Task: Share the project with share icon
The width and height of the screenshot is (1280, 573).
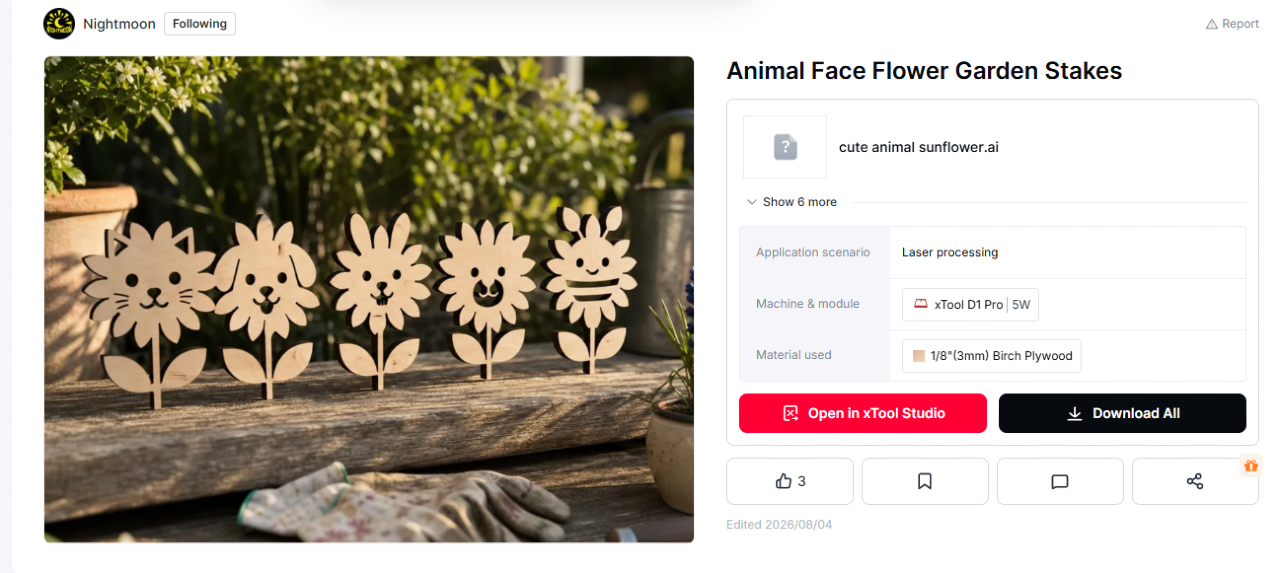Action: point(1195,481)
